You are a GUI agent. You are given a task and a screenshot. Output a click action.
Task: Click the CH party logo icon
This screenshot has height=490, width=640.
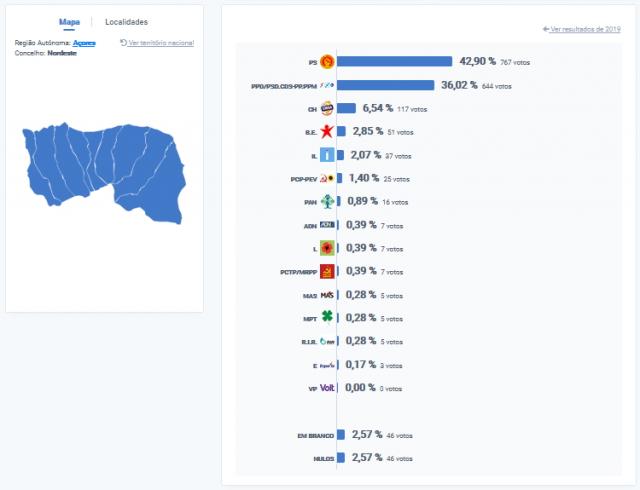pyautogui.click(x=326, y=109)
